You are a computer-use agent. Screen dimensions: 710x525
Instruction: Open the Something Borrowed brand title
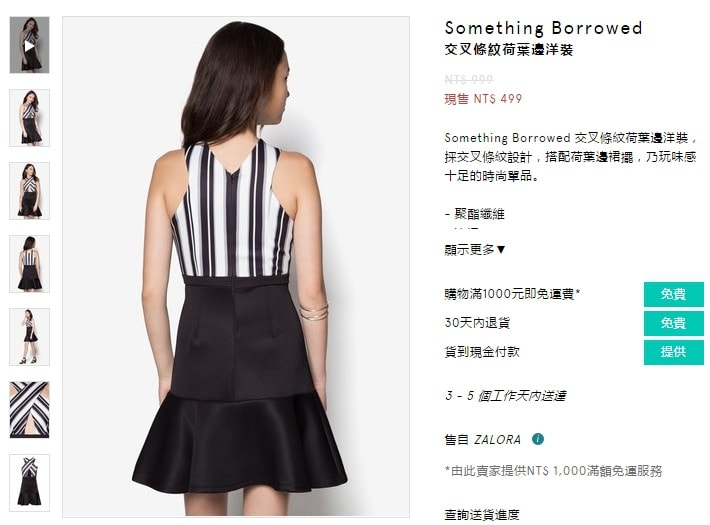click(543, 28)
